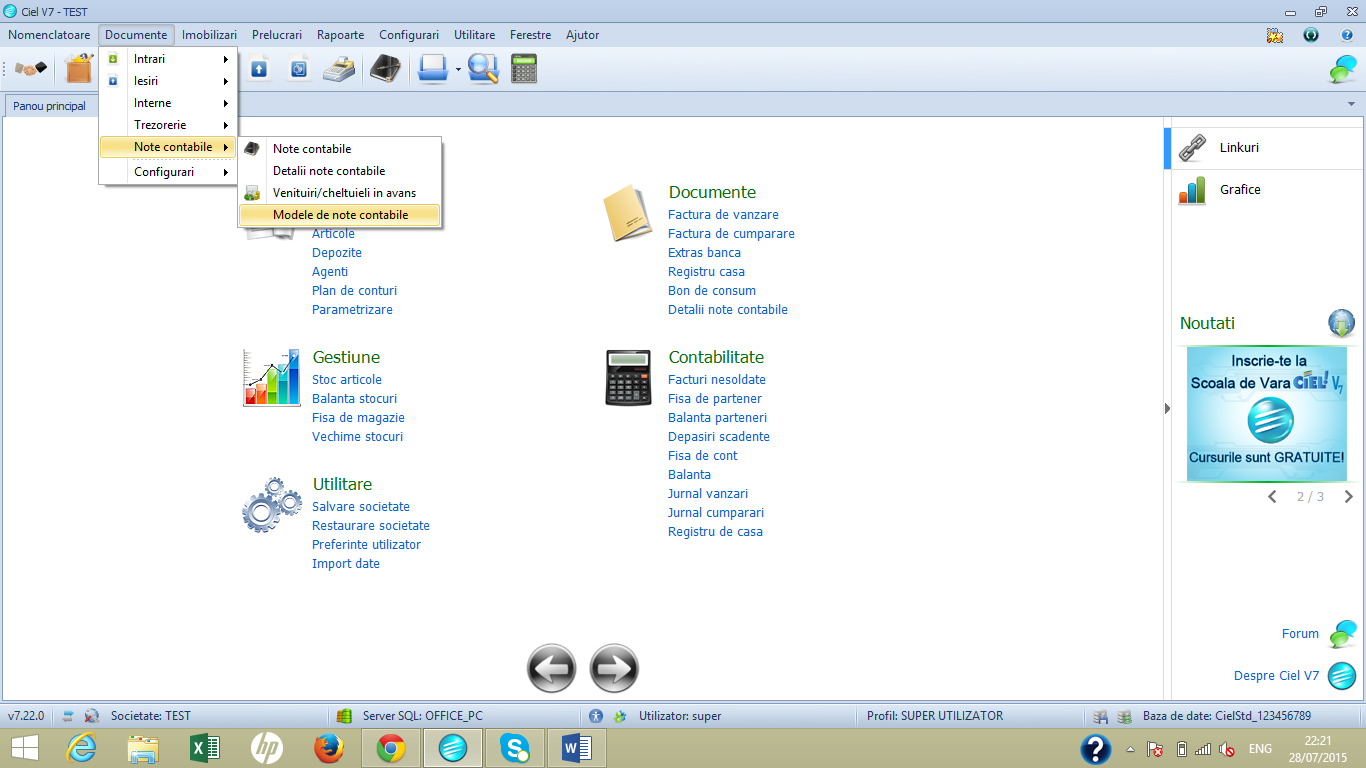Click the blue up-arrow document toolbar icon
Viewport: 1366px width, 768px height.
pyautogui.click(x=259, y=69)
